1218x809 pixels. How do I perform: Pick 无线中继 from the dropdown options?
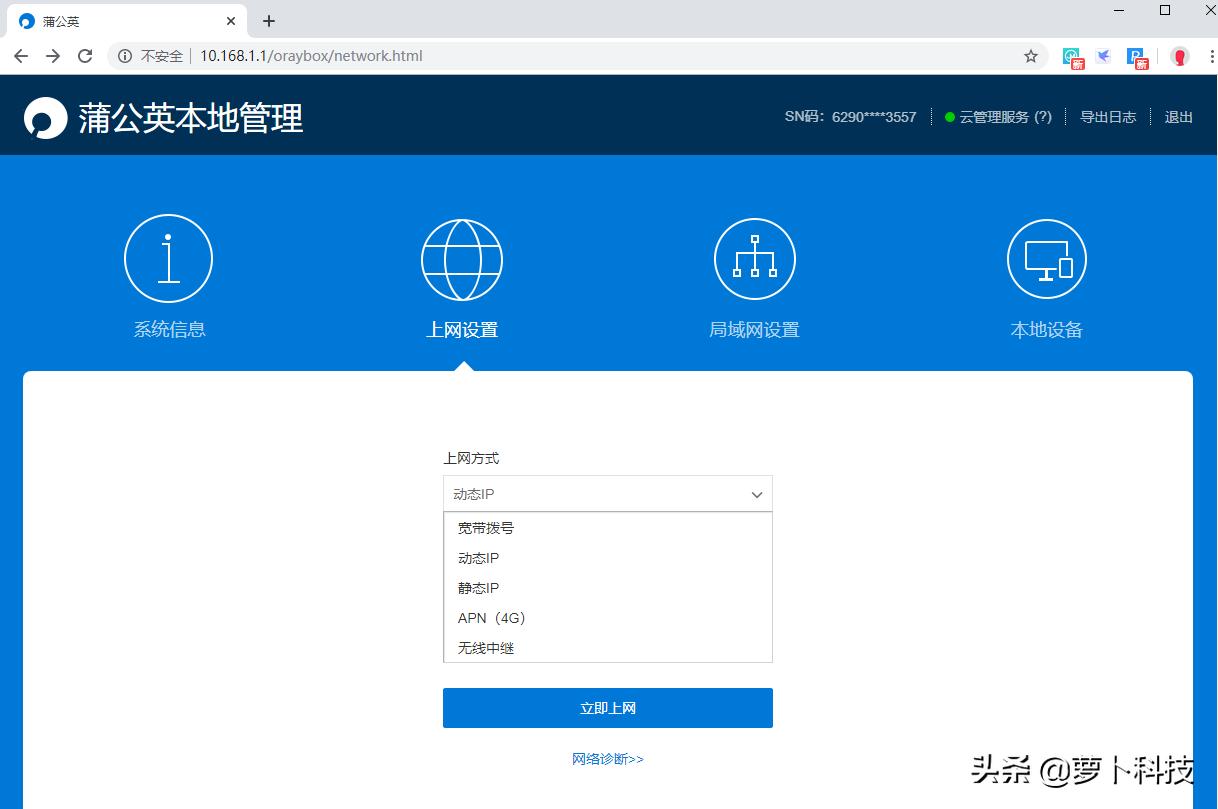pos(483,647)
